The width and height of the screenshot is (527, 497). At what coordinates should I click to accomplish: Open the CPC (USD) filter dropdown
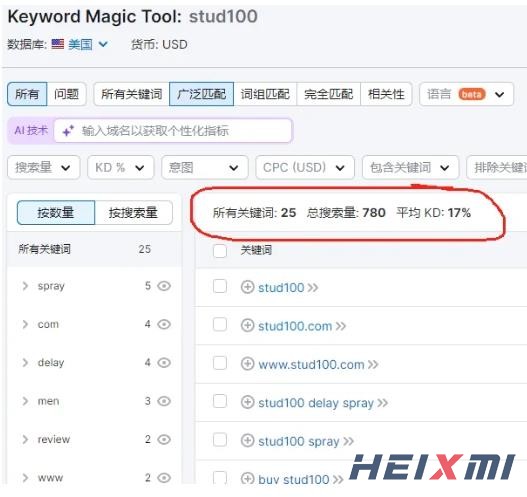305,167
